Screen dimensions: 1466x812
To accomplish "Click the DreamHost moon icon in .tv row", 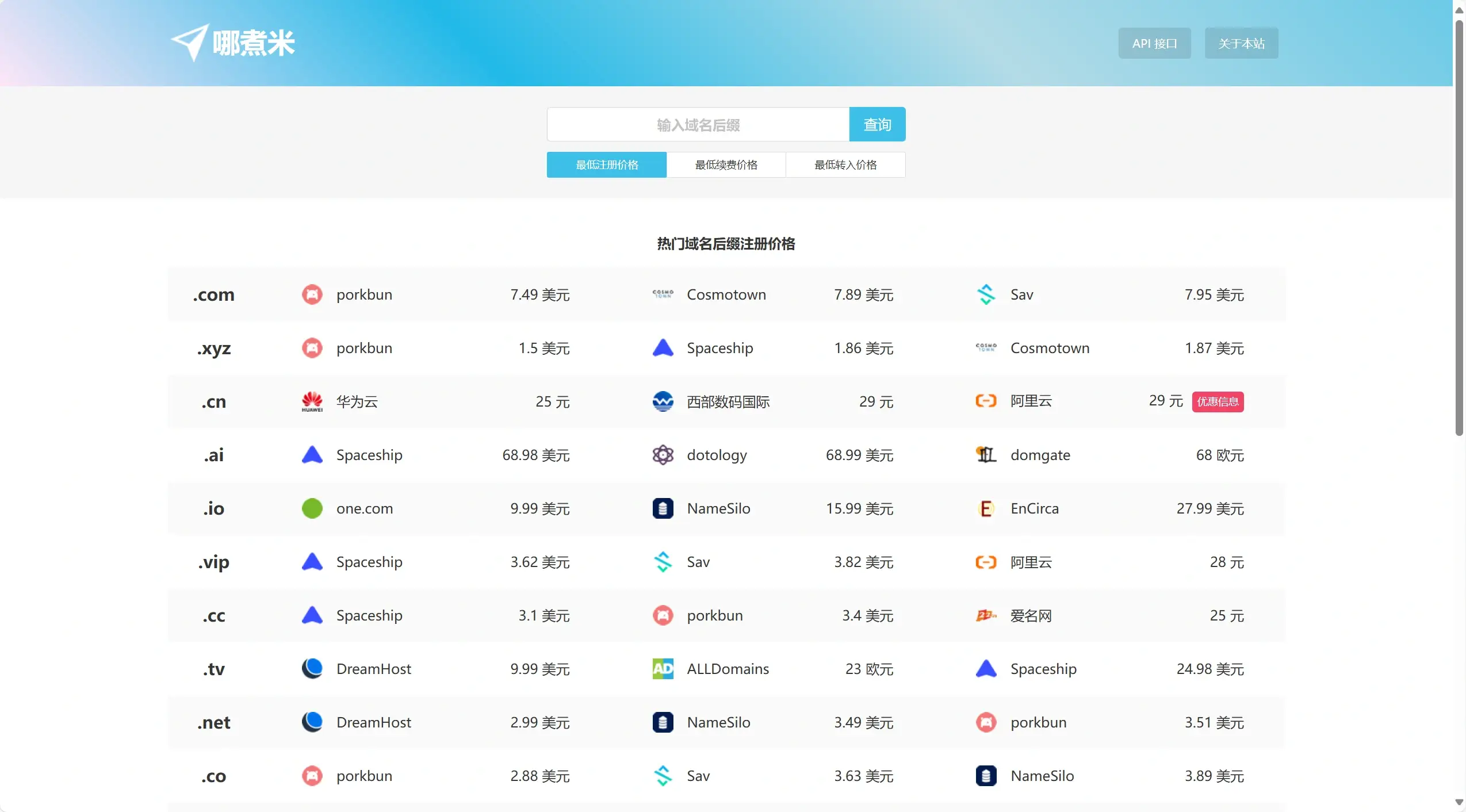I will (x=312, y=669).
